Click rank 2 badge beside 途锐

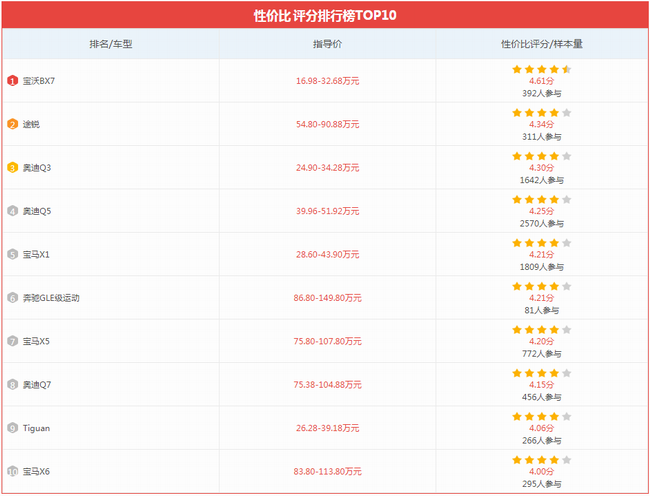click(x=12, y=124)
